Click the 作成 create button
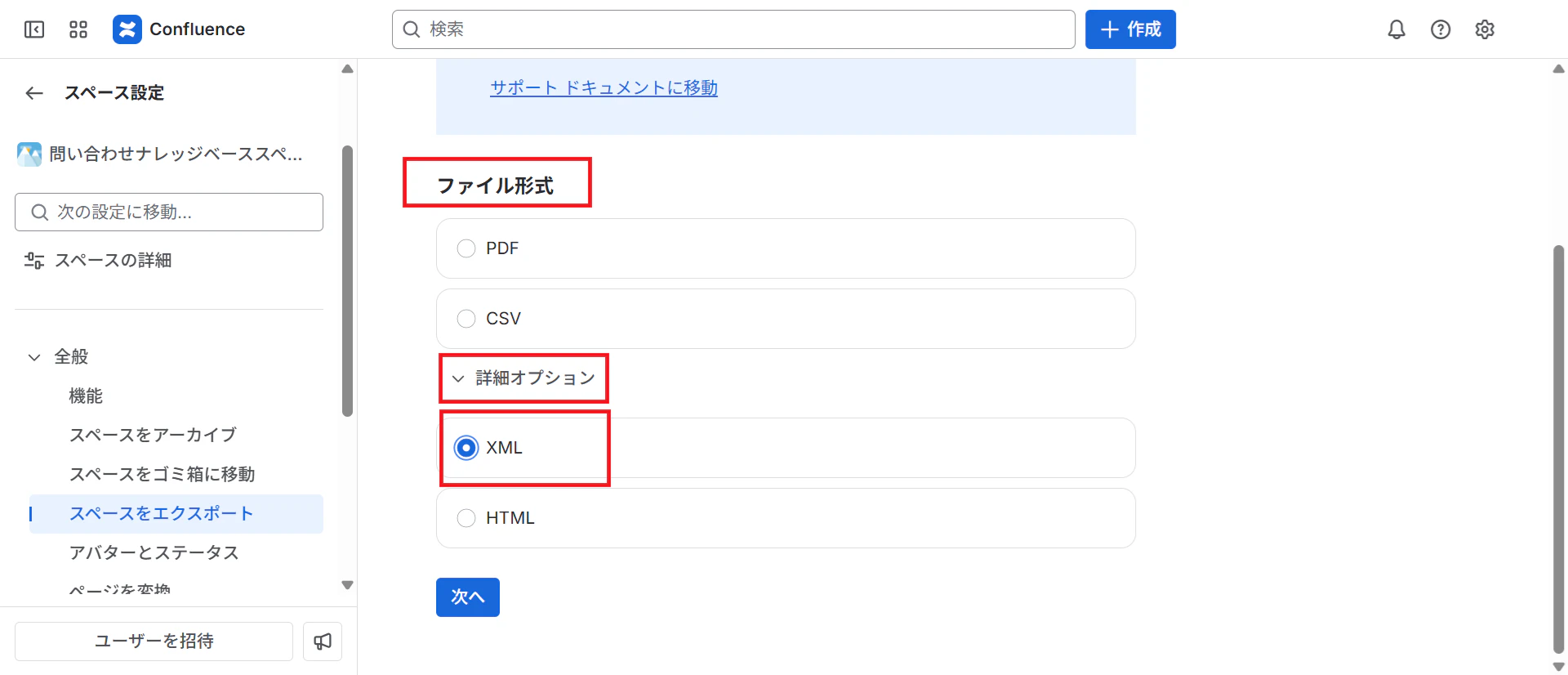 (1130, 29)
